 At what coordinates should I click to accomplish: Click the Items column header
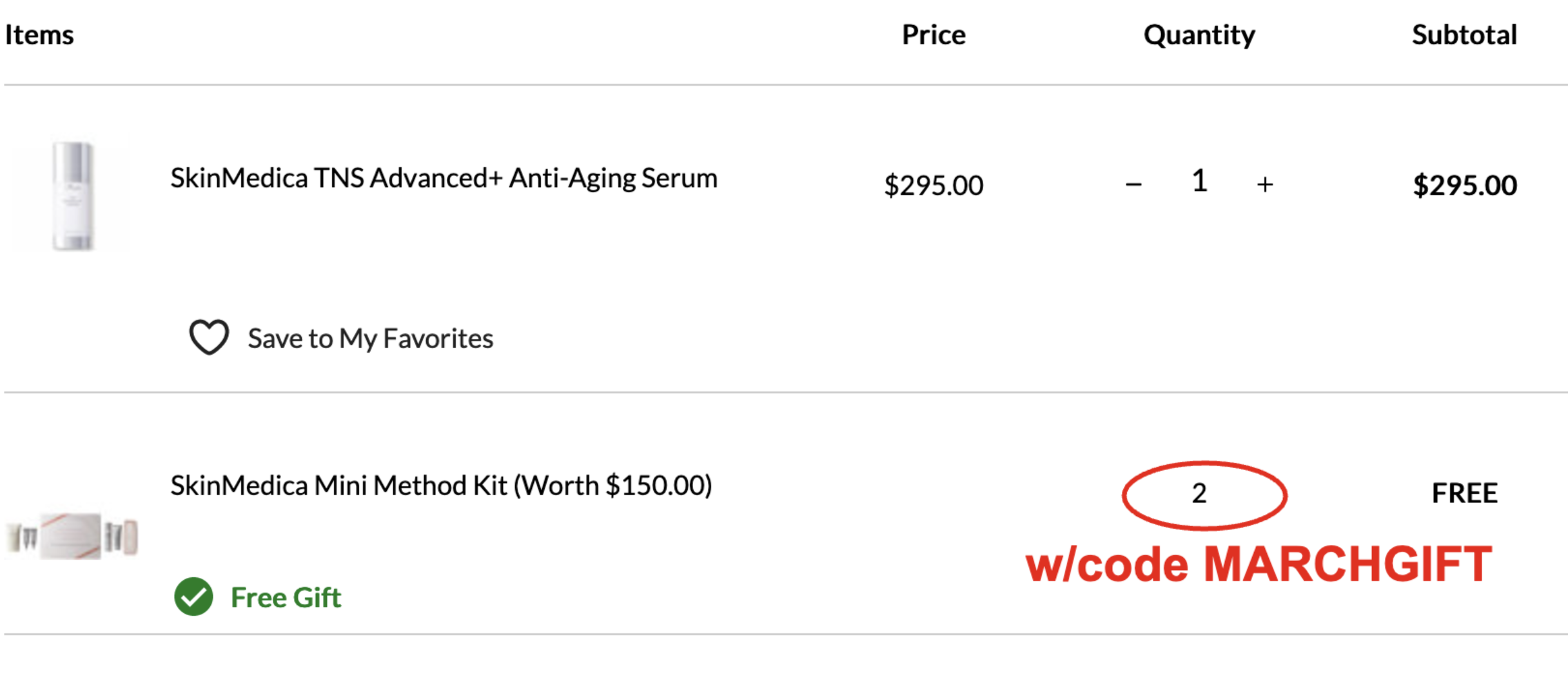39,35
